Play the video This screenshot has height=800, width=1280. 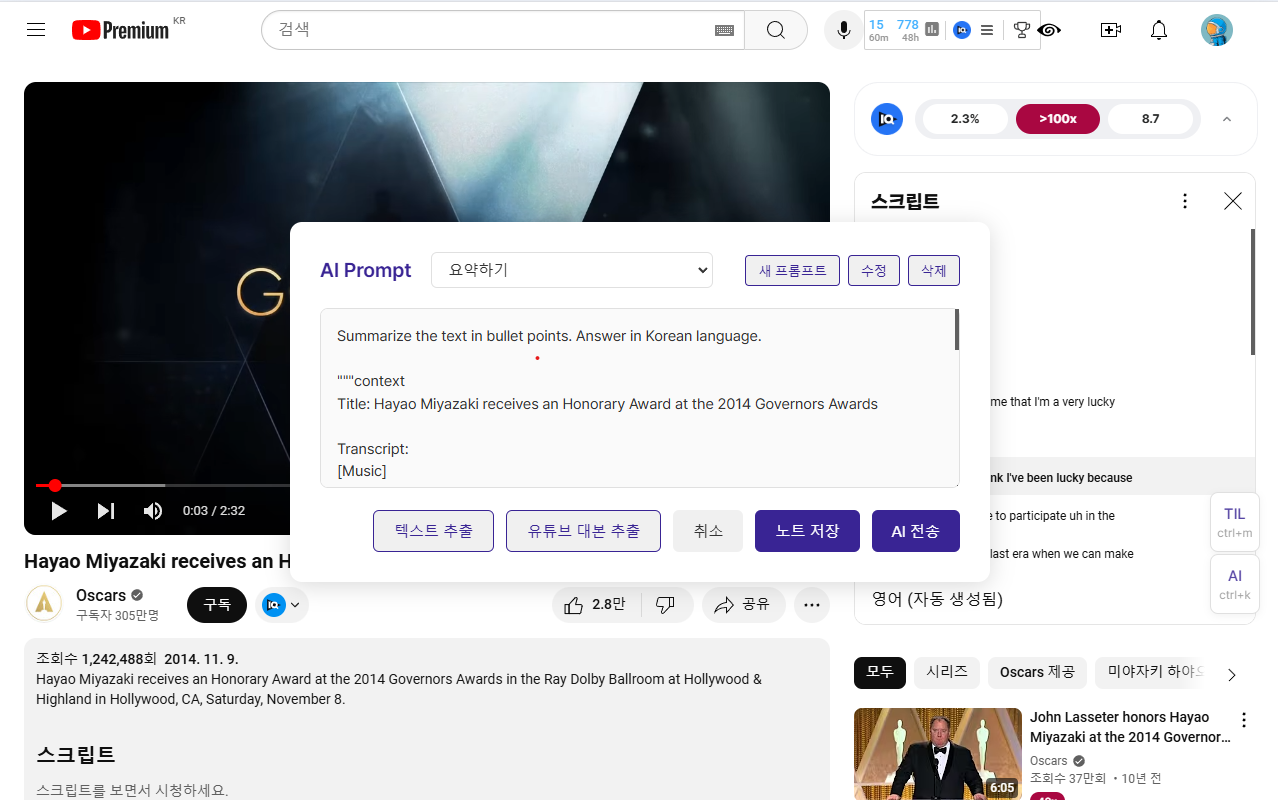pyautogui.click(x=59, y=511)
